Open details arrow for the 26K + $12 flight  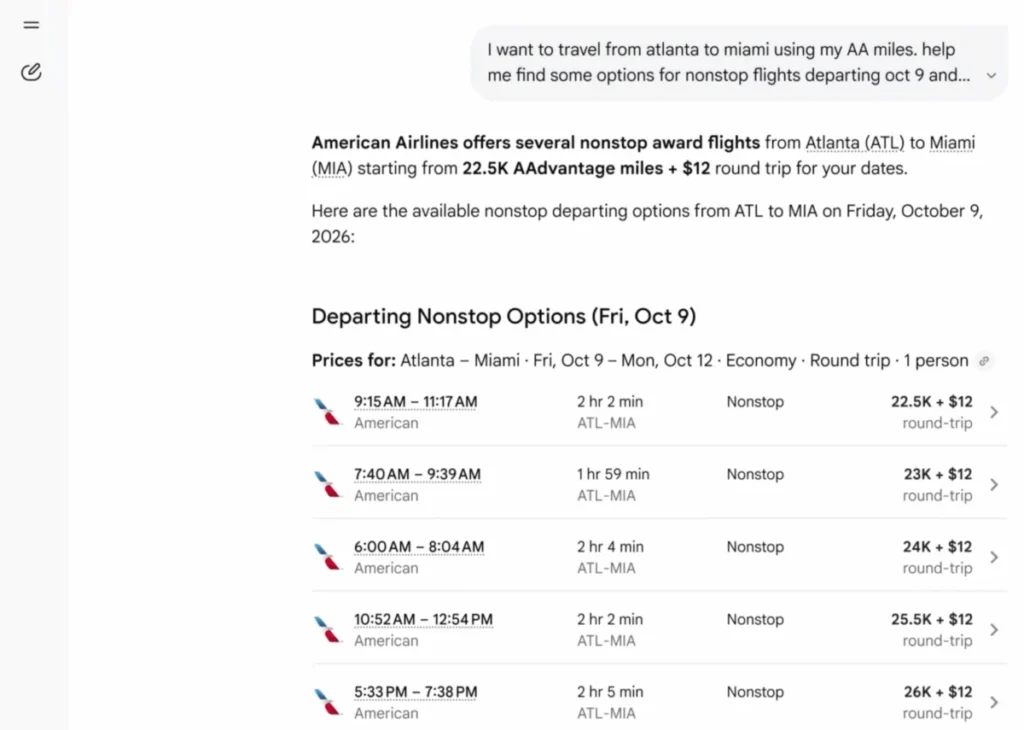point(994,702)
